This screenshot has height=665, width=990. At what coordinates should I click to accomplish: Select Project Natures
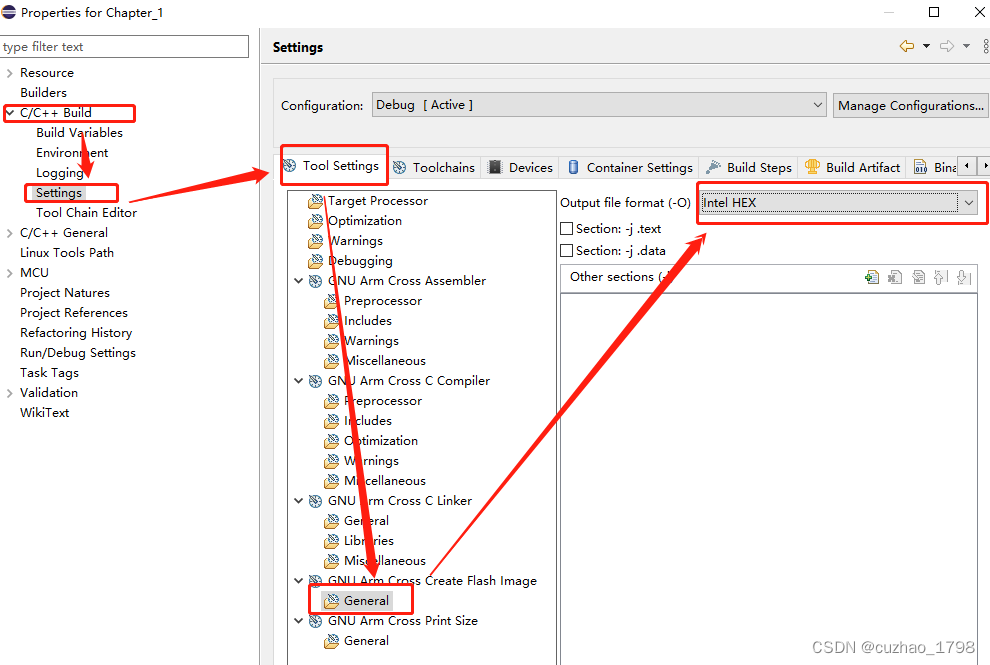[x=64, y=293]
